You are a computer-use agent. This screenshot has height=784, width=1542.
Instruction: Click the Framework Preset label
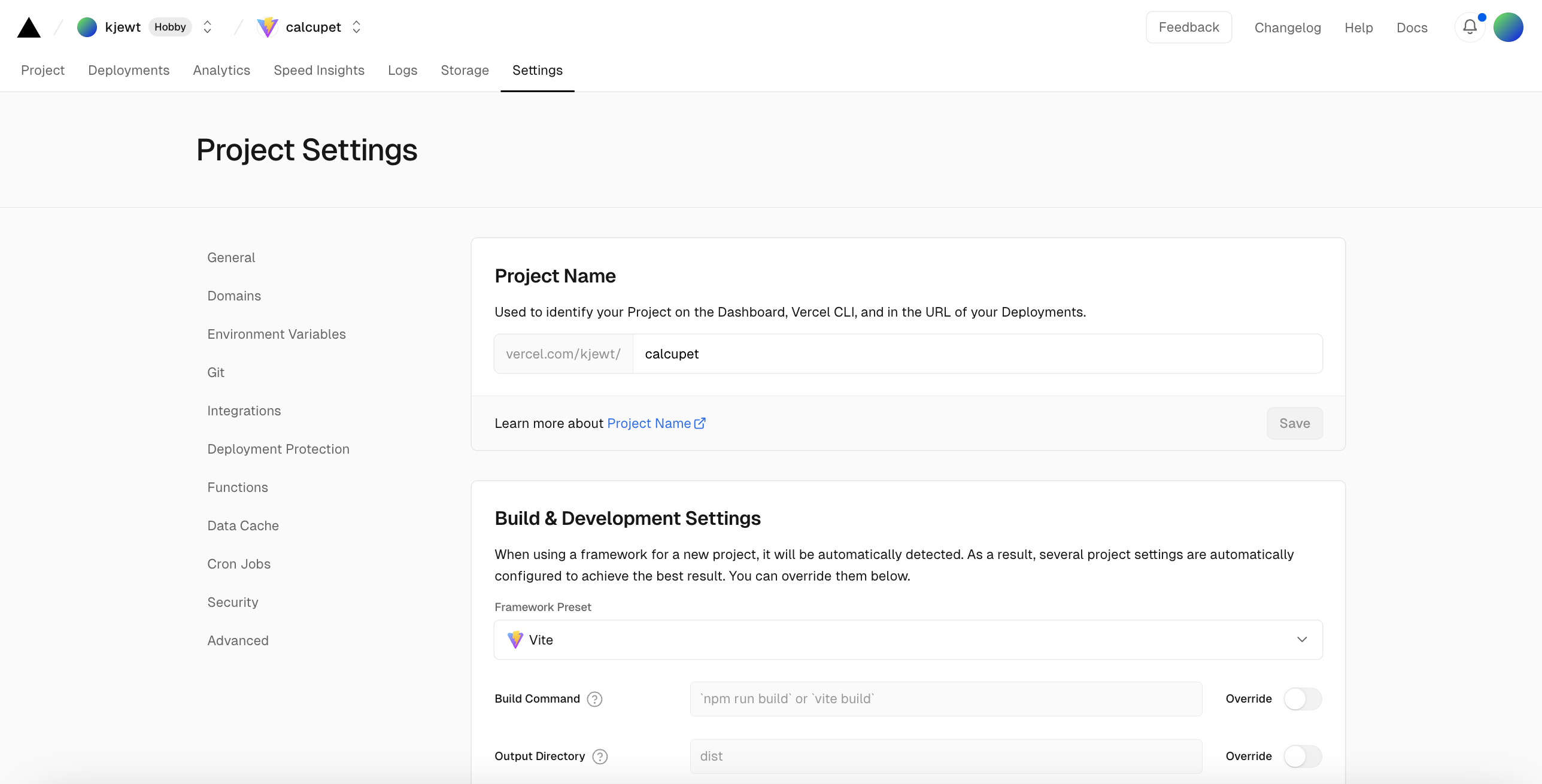click(x=543, y=607)
